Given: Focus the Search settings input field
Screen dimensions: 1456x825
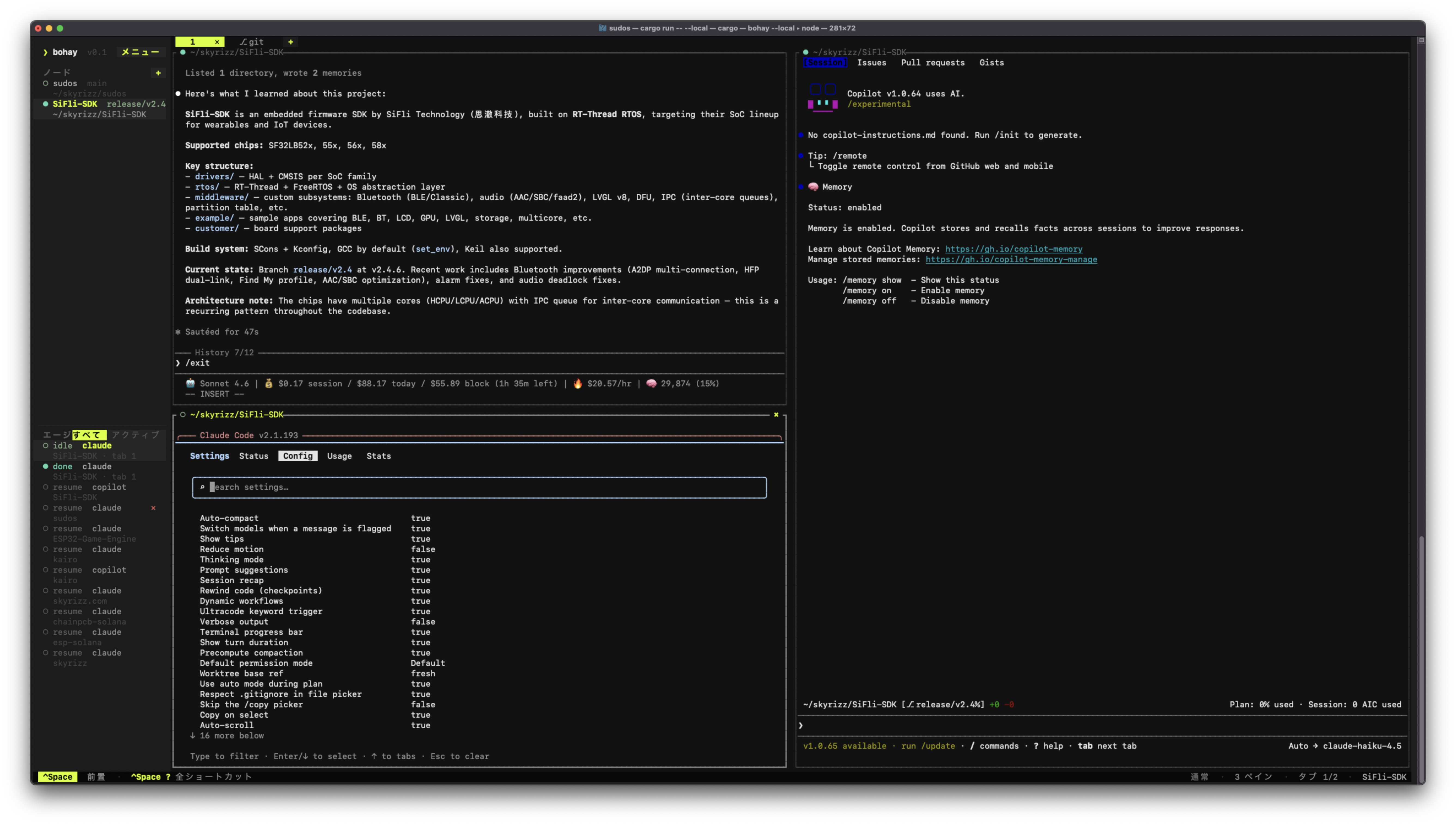Looking at the screenshot, I should (x=479, y=487).
